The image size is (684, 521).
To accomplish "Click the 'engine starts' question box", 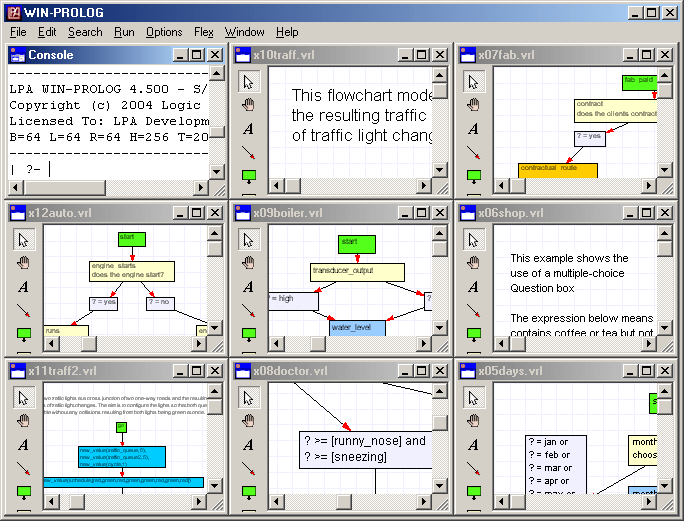I will click(x=132, y=271).
